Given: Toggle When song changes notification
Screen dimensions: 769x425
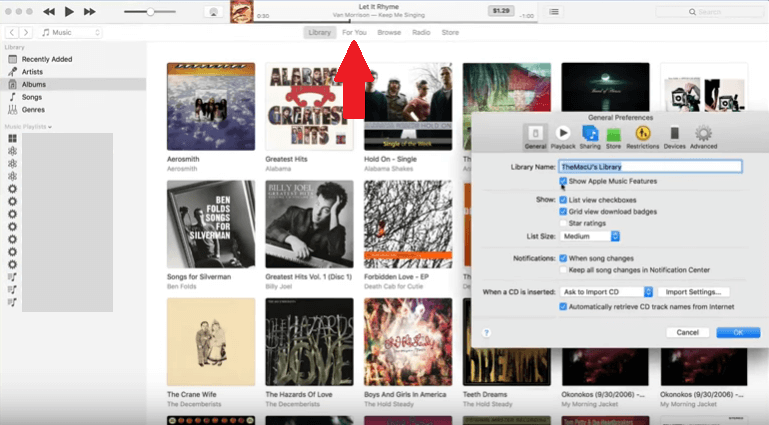Looking at the screenshot, I should click(563, 258).
